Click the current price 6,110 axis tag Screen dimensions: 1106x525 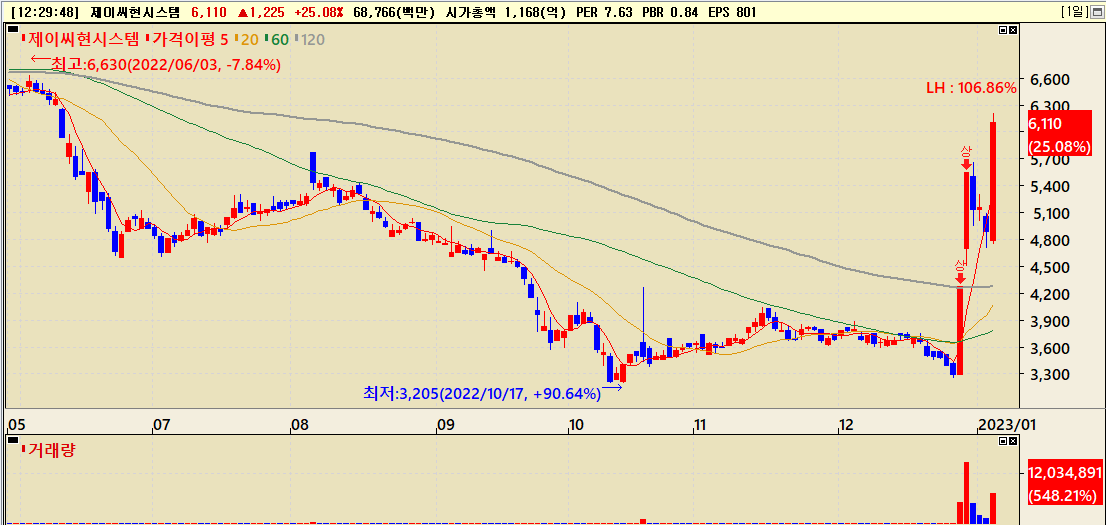[x=1045, y=124]
